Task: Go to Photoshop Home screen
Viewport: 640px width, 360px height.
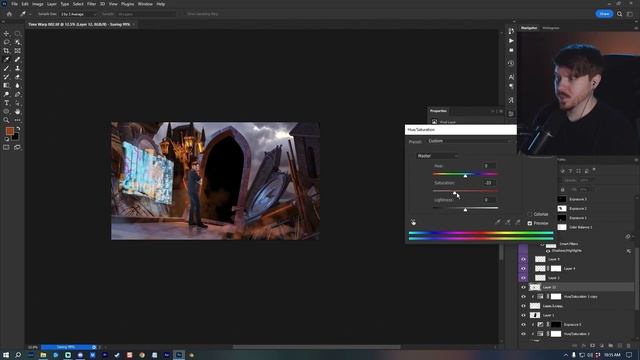Action: [9, 14]
